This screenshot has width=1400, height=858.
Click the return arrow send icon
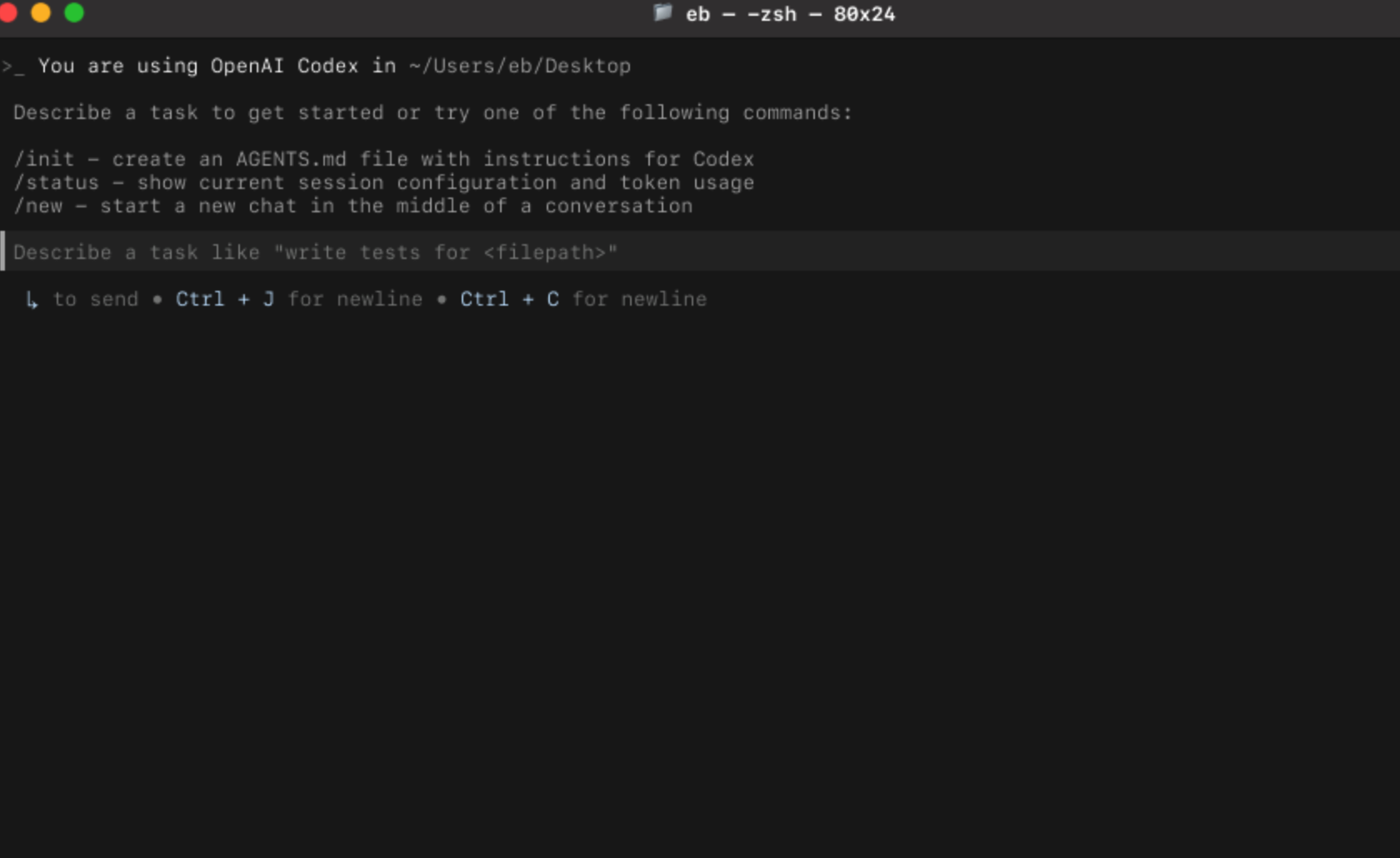pyautogui.click(x=32, y=301)
